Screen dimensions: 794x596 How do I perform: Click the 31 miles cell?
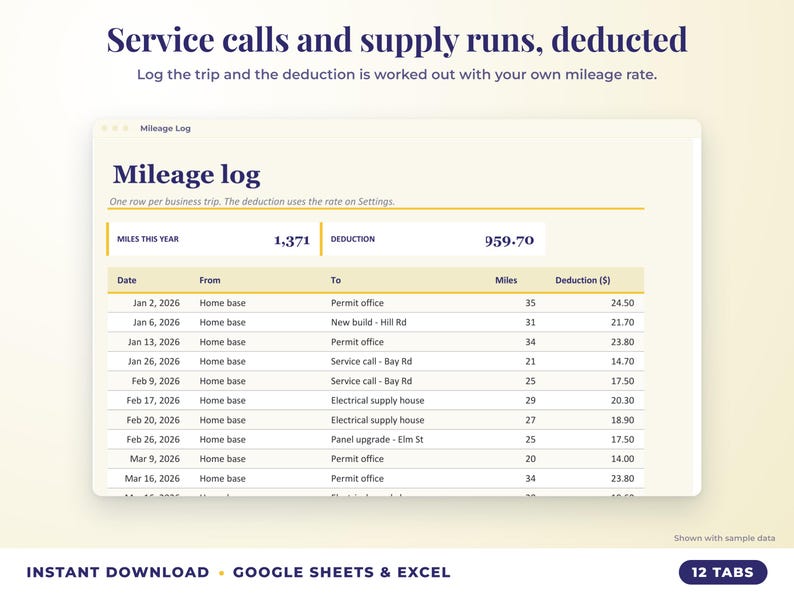click(530, 323)
